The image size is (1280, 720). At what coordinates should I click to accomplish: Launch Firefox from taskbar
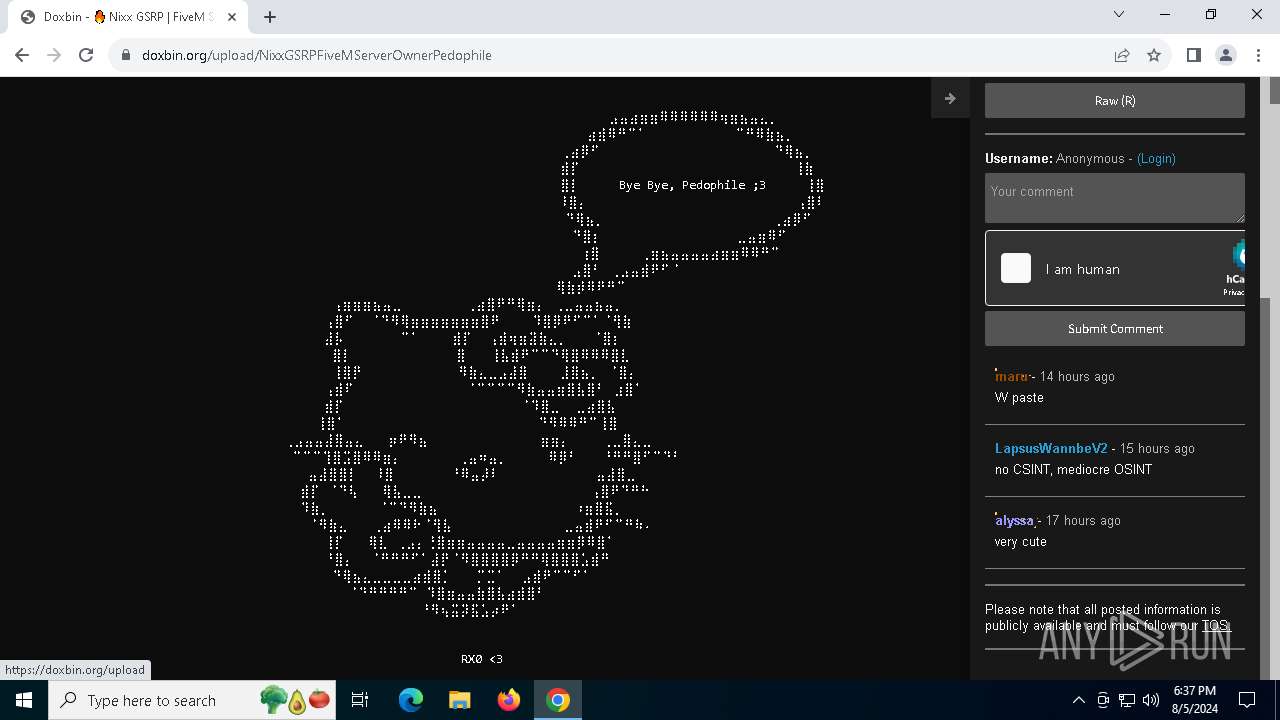(508, 700)
